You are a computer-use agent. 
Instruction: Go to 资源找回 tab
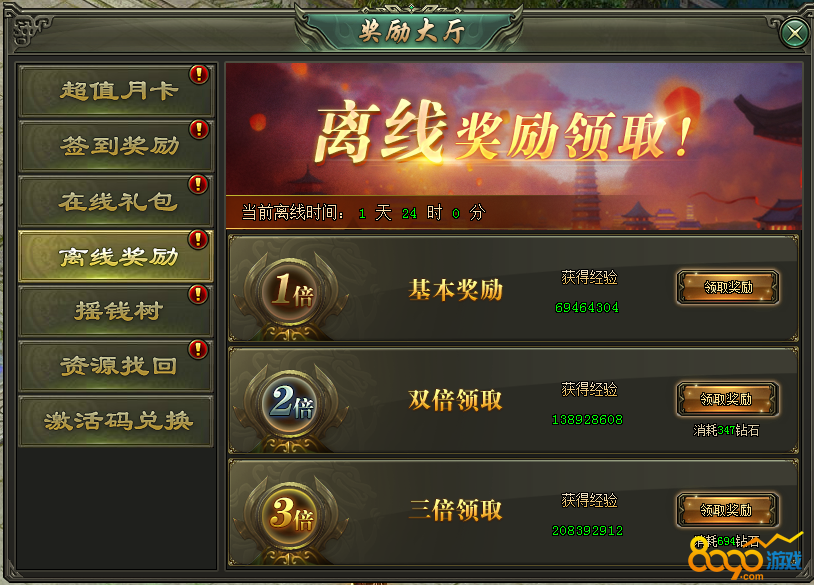116,366
